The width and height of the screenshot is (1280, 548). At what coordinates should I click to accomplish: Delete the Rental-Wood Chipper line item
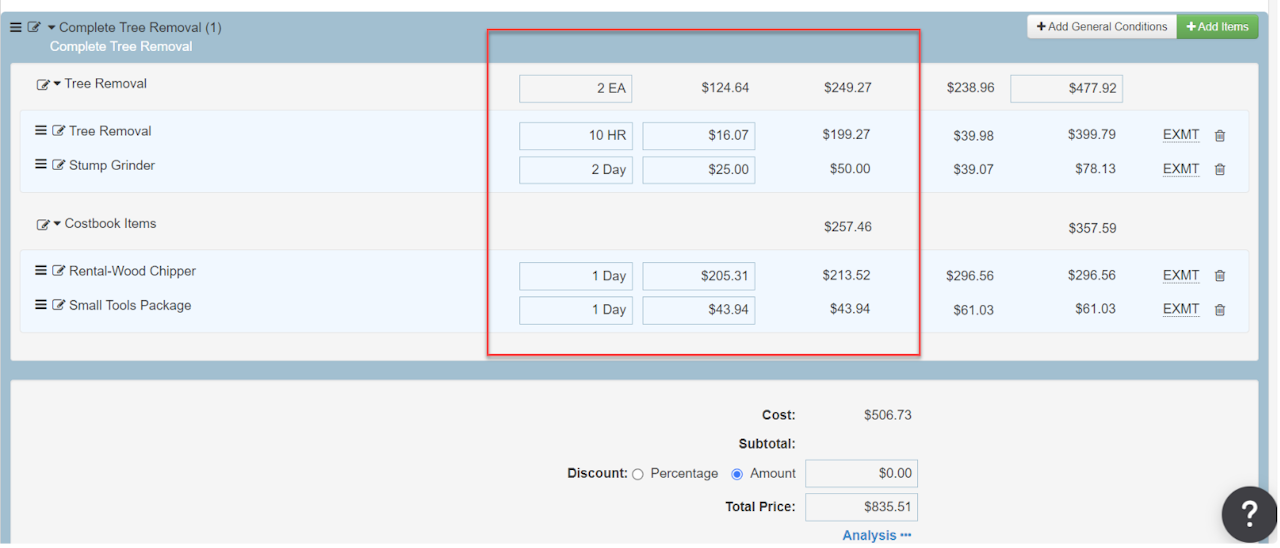(1220, 276)
